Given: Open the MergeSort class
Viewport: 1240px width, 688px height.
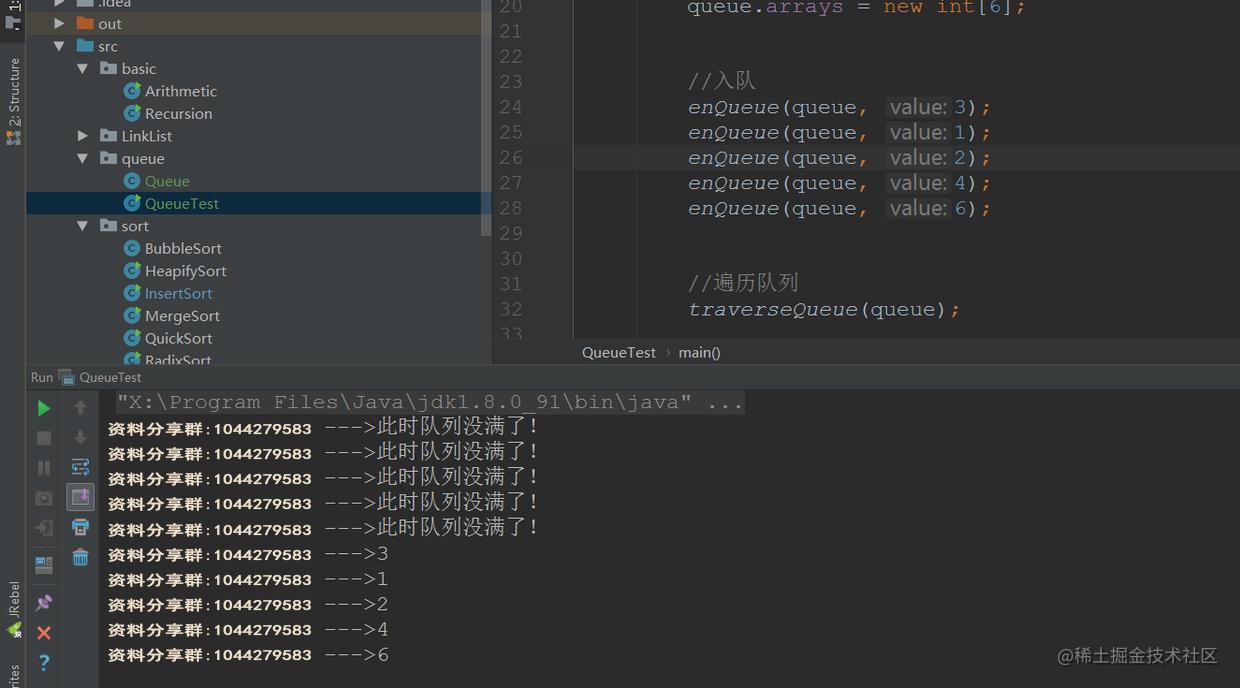Looking at the screenshot, I should tap(182, 316).
